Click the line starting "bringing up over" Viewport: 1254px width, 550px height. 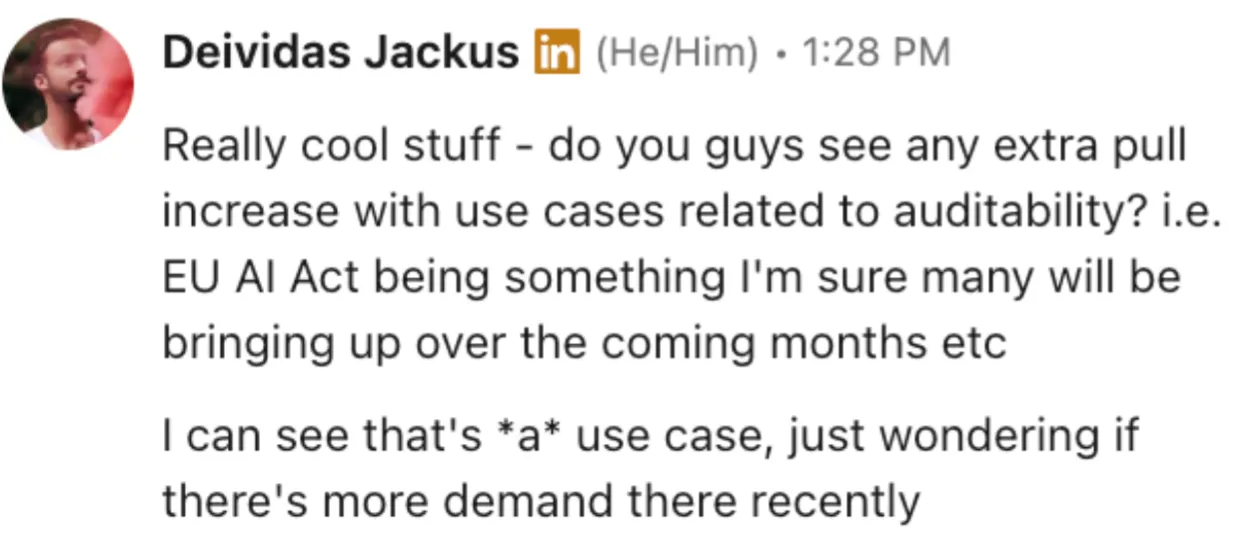point(583,343)
